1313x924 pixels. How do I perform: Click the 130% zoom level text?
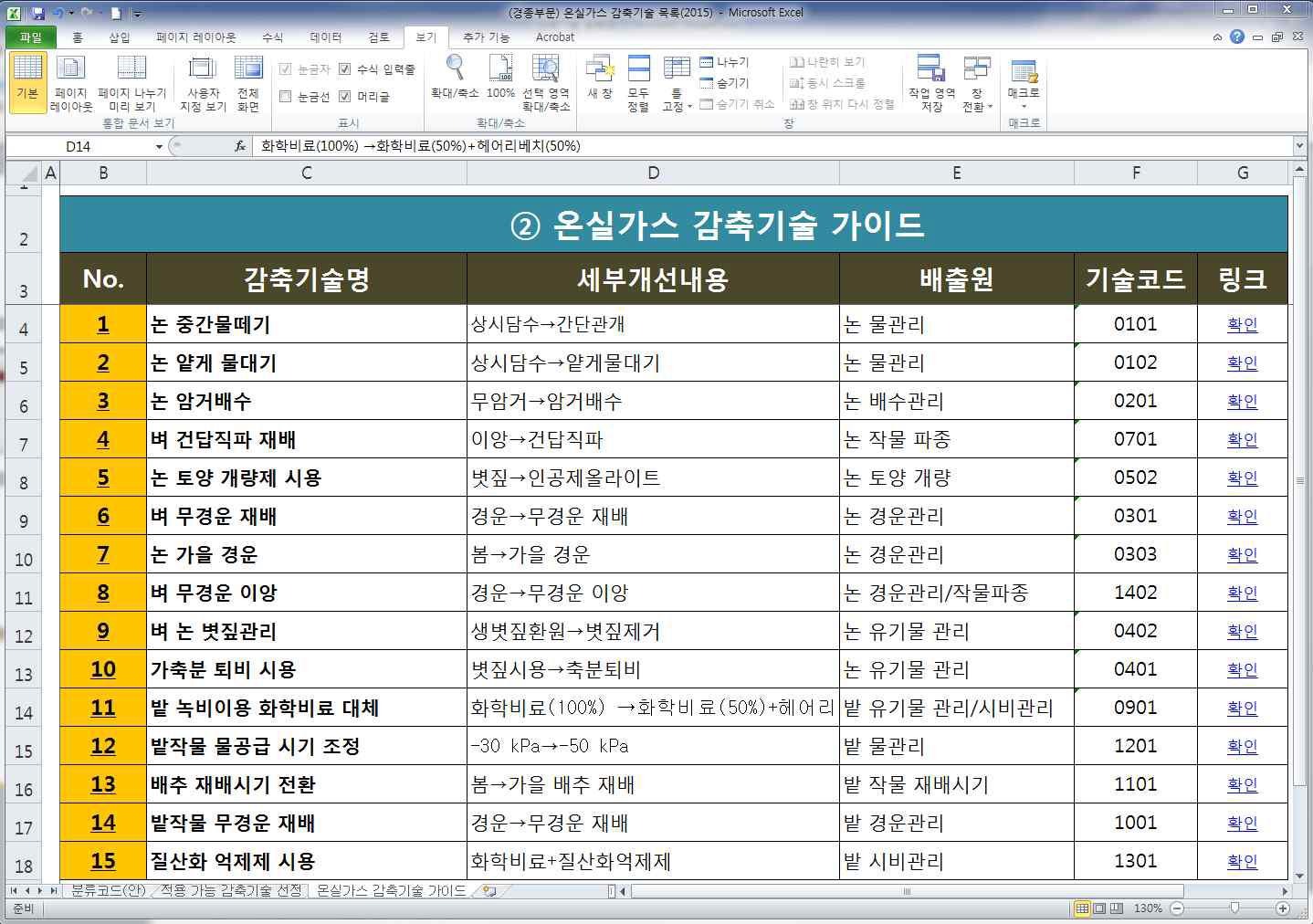tap(1148, 908)
